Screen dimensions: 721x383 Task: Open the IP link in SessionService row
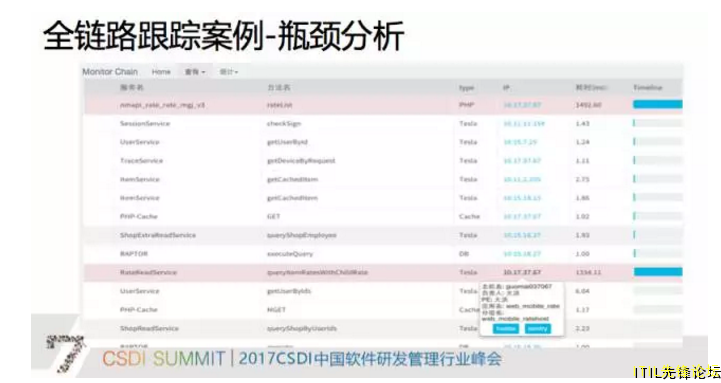point(524,124)
